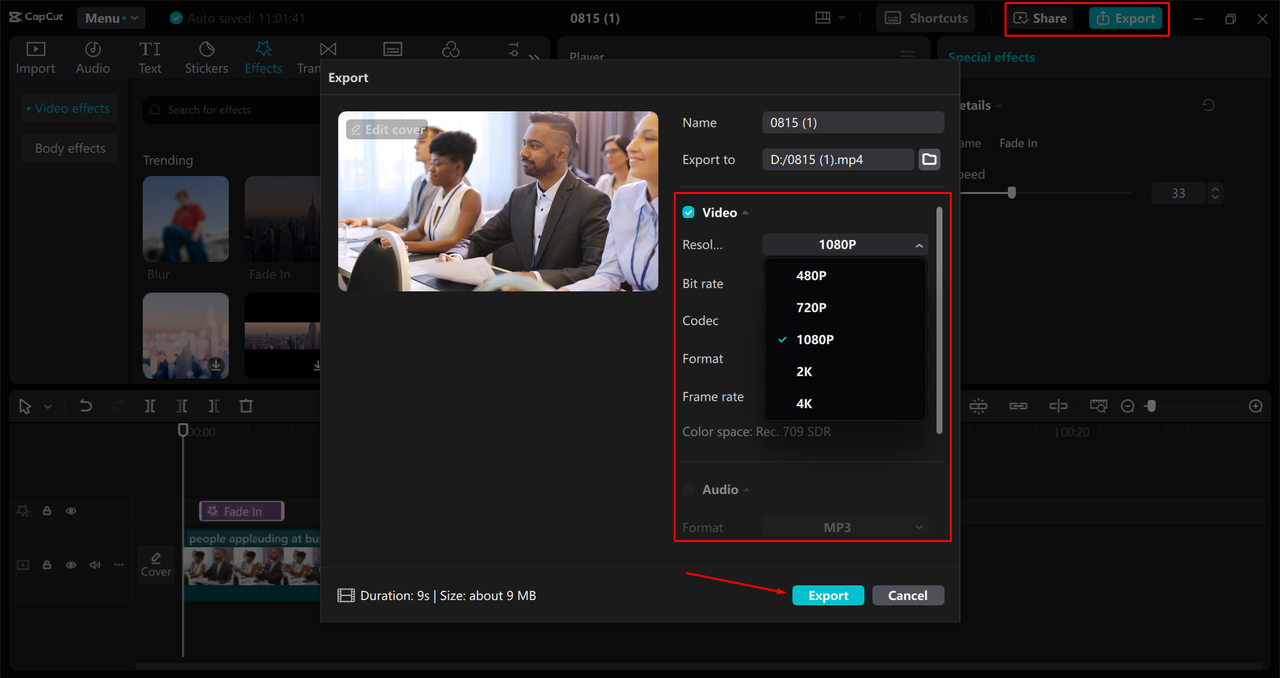Click the timeline zoom slider handle
The height and width of the screenshot is (678, 1280).
pos(1151,406)
